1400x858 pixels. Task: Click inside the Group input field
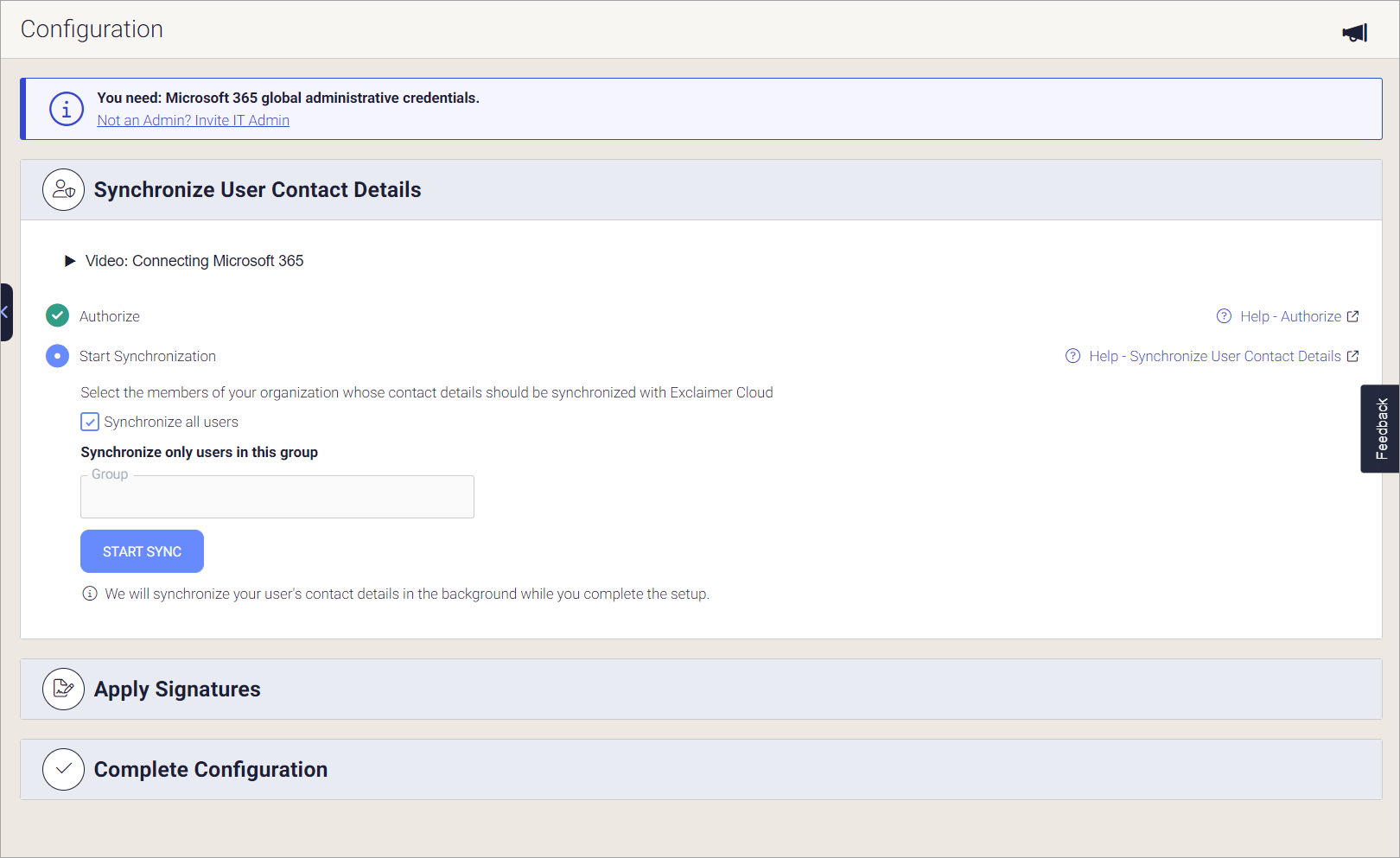coord(277,497)
